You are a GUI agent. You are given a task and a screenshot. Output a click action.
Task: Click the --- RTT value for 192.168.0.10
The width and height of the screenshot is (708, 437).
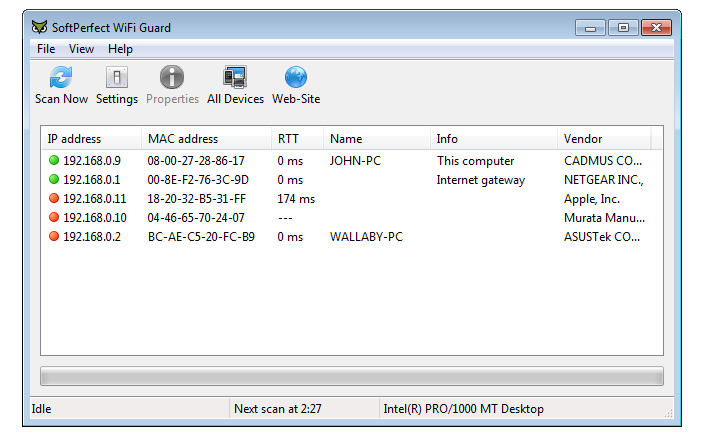[x=285, y=218]
